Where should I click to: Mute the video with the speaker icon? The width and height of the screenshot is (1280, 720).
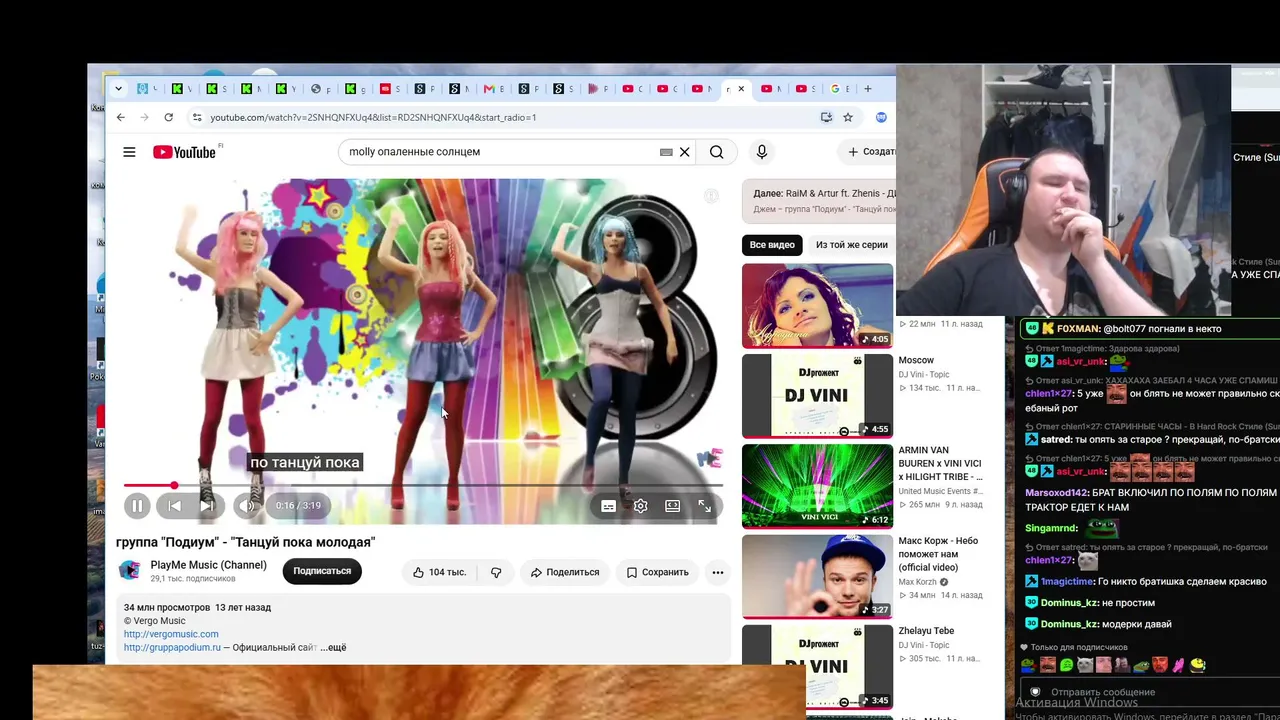[246, 506]
